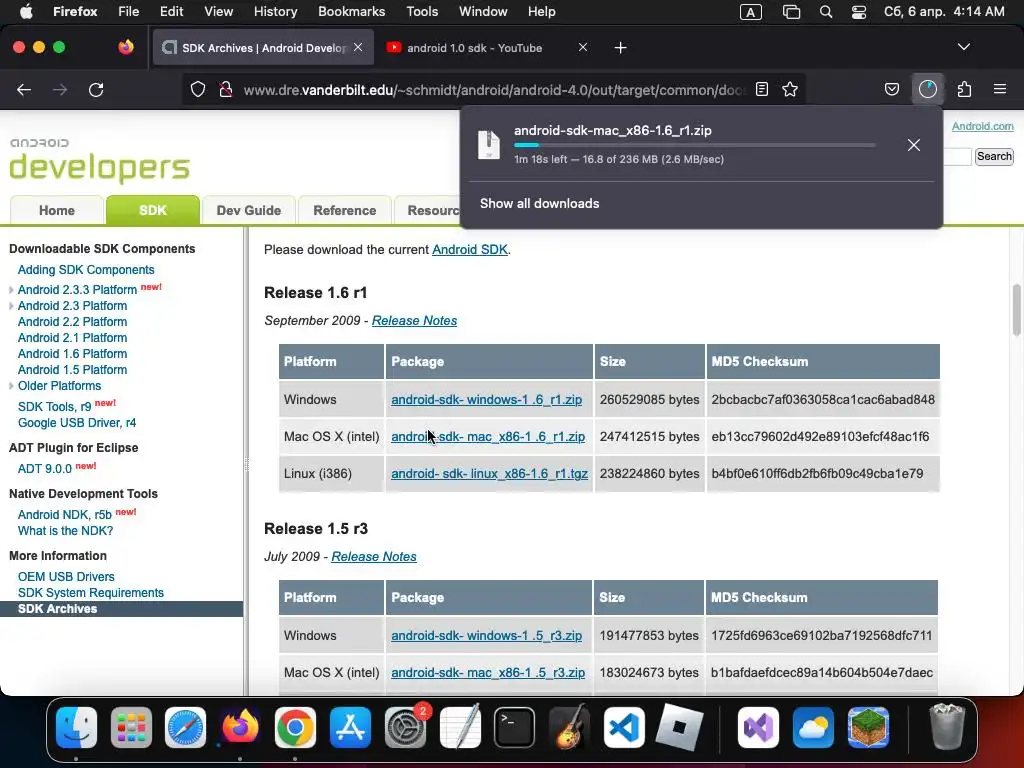This screenshot has width=1024, height=768.
Task: Toggle Reader View icon in address bar
Action: pyautogui.click(x=761, y=89)
